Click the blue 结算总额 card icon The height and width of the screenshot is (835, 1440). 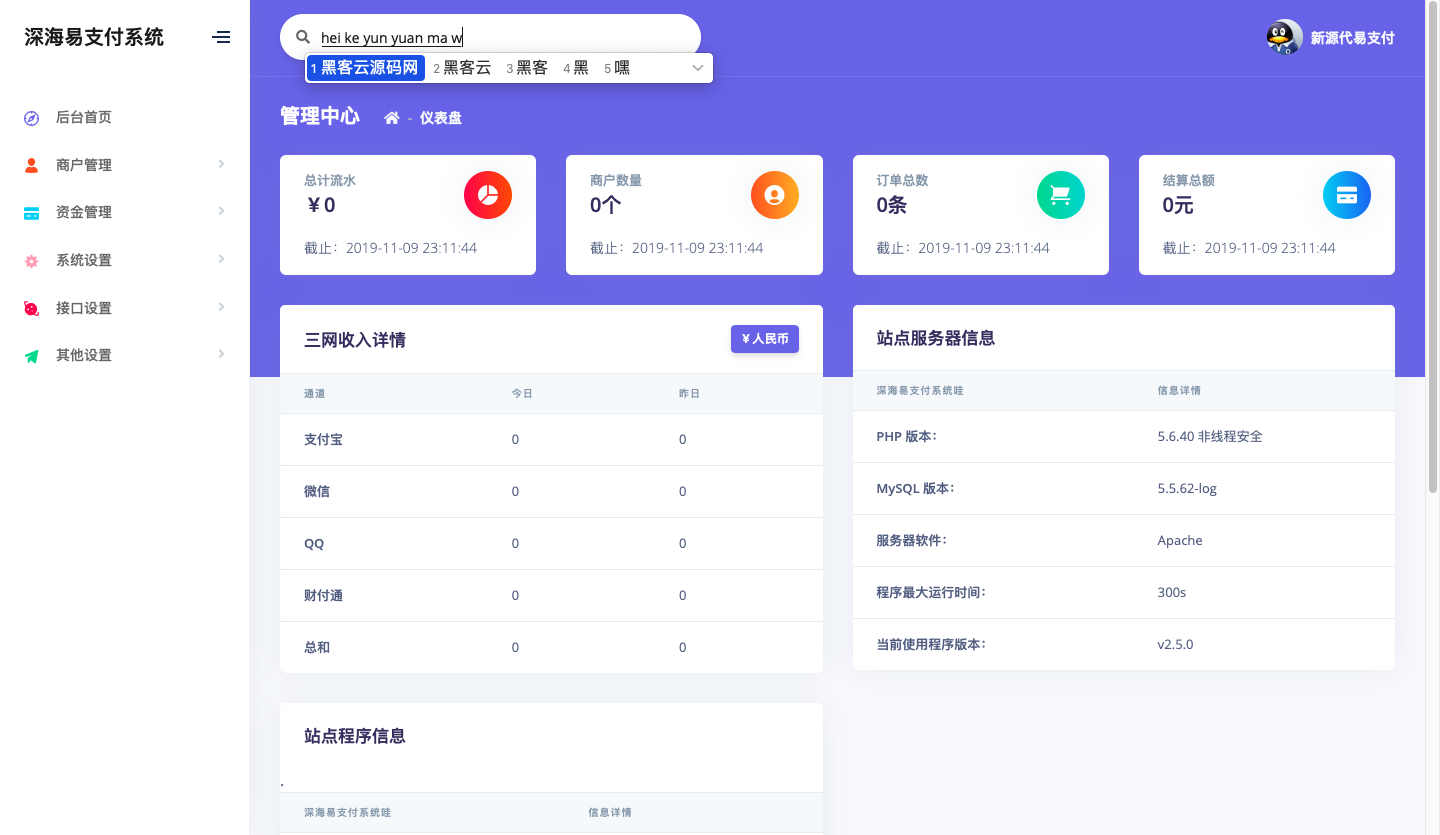coord(1346,195)
